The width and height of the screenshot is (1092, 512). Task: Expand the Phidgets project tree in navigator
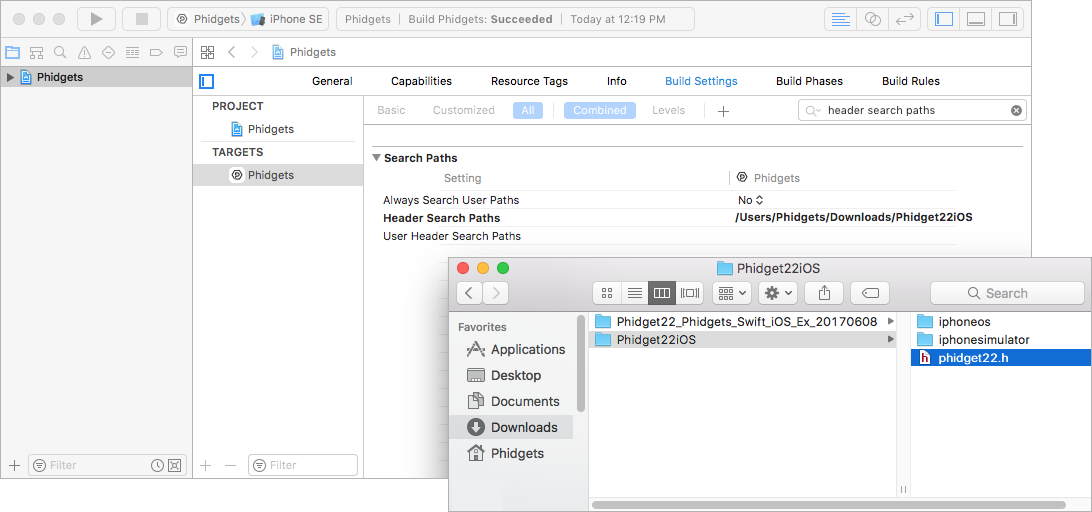click(x=10, y=77)
